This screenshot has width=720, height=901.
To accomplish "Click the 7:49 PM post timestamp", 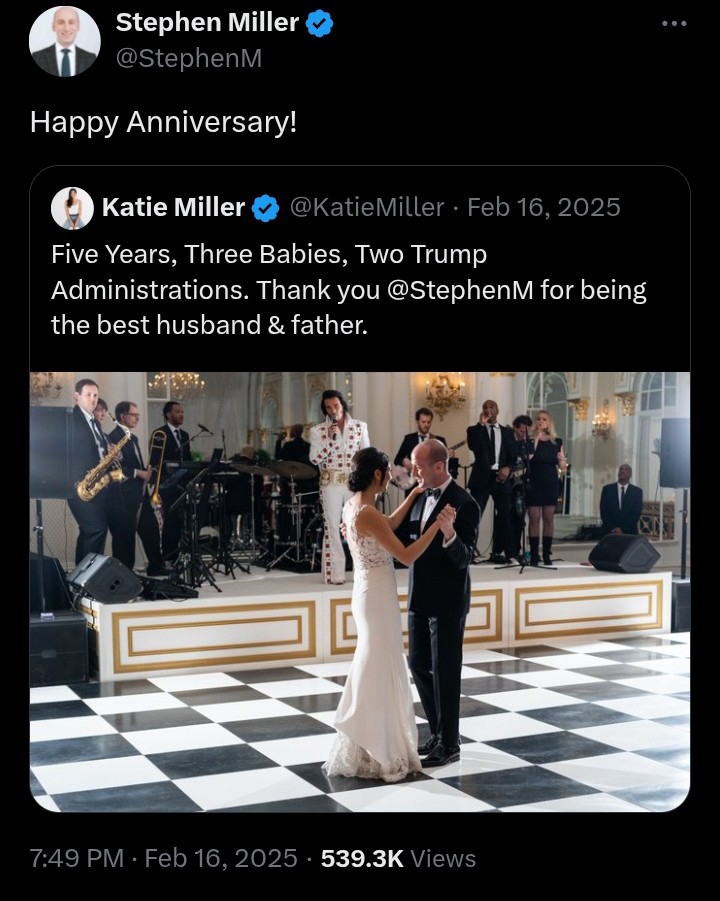I will (x=77, y=858).
